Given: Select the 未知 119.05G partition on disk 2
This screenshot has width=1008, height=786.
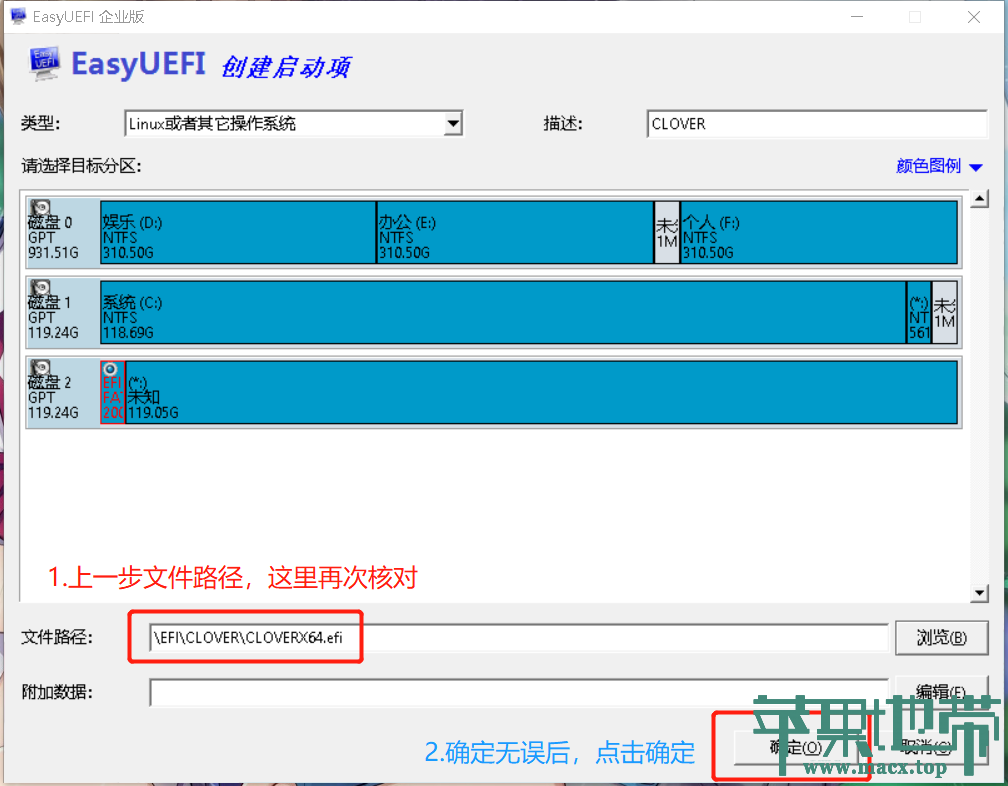Looking at the screenshot, I should (x=542, y=392).
